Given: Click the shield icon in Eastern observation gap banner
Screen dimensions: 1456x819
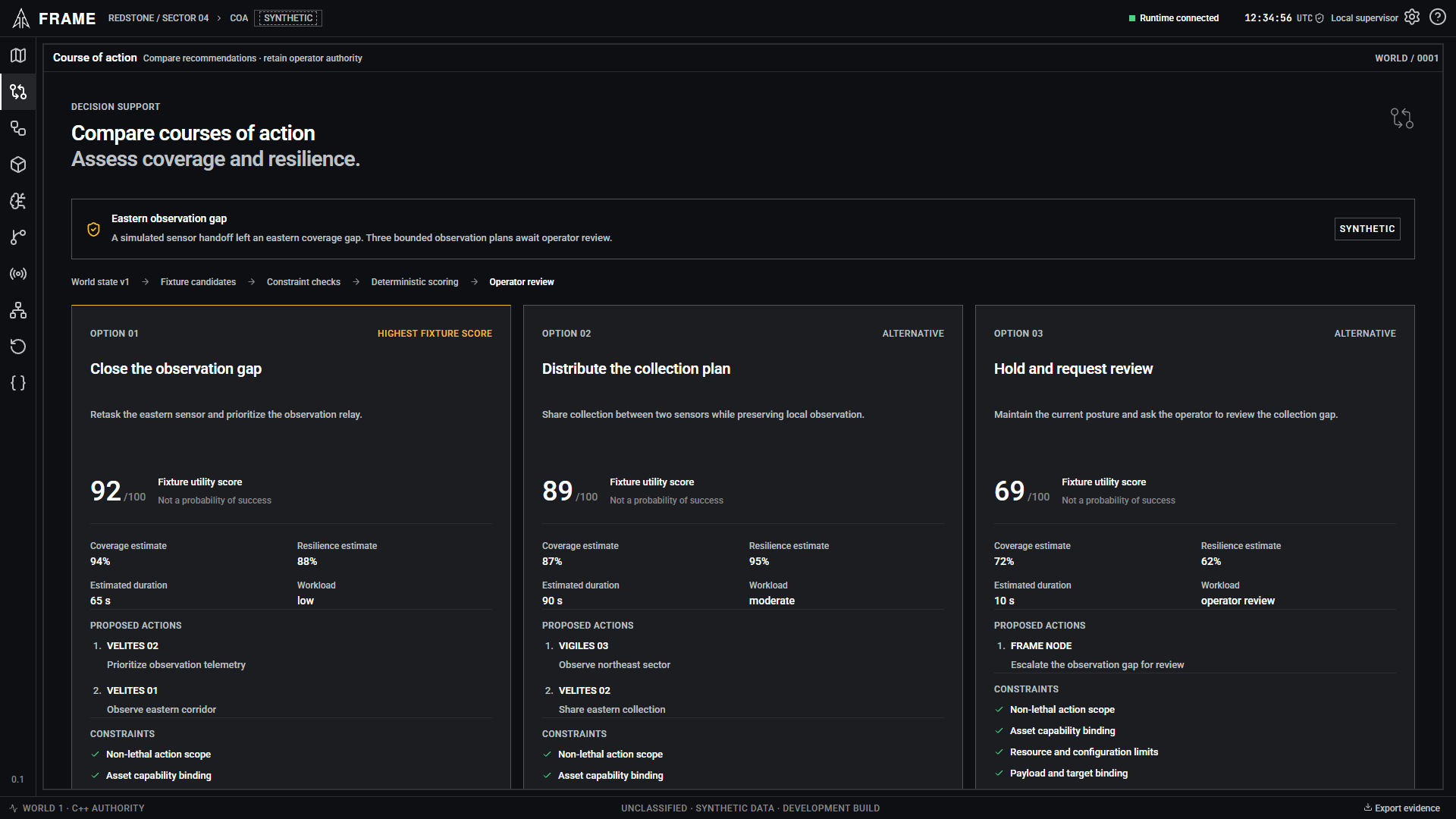Looking at the screenshot, I should (x=93, y=229).
